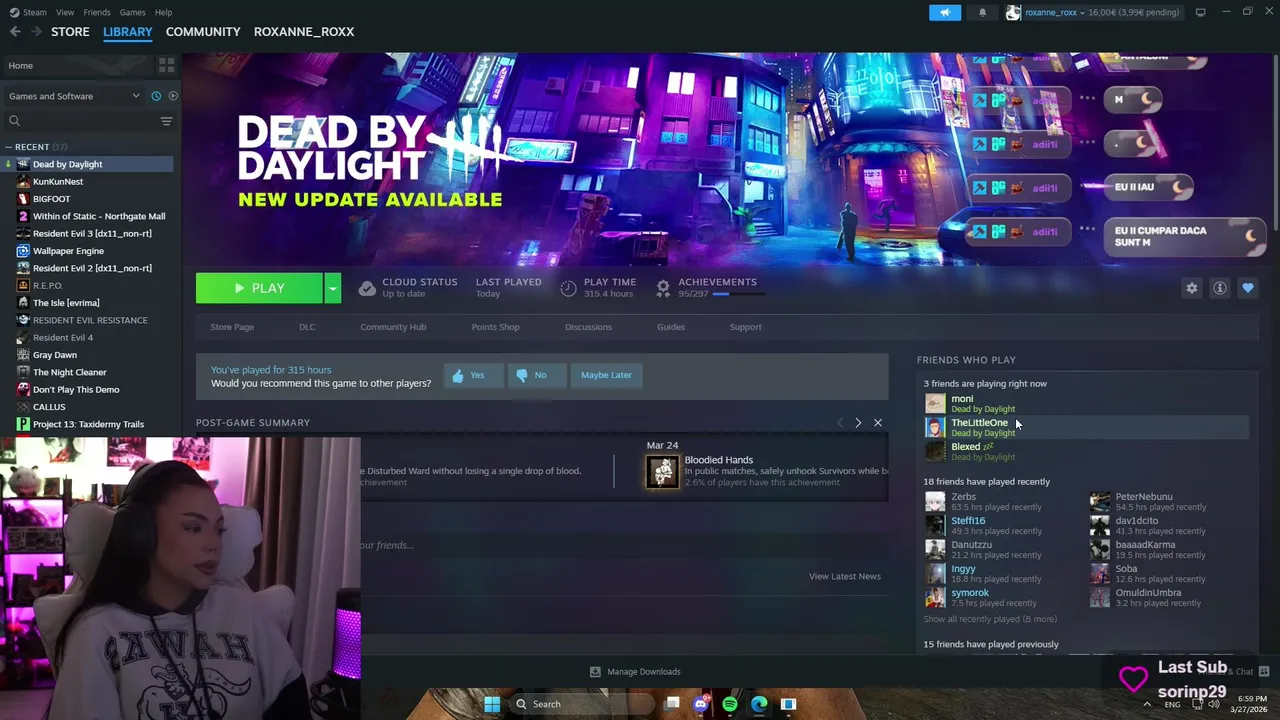Toggle the ready-to-play filter icon
The image size is (1280, 720).
173,96
